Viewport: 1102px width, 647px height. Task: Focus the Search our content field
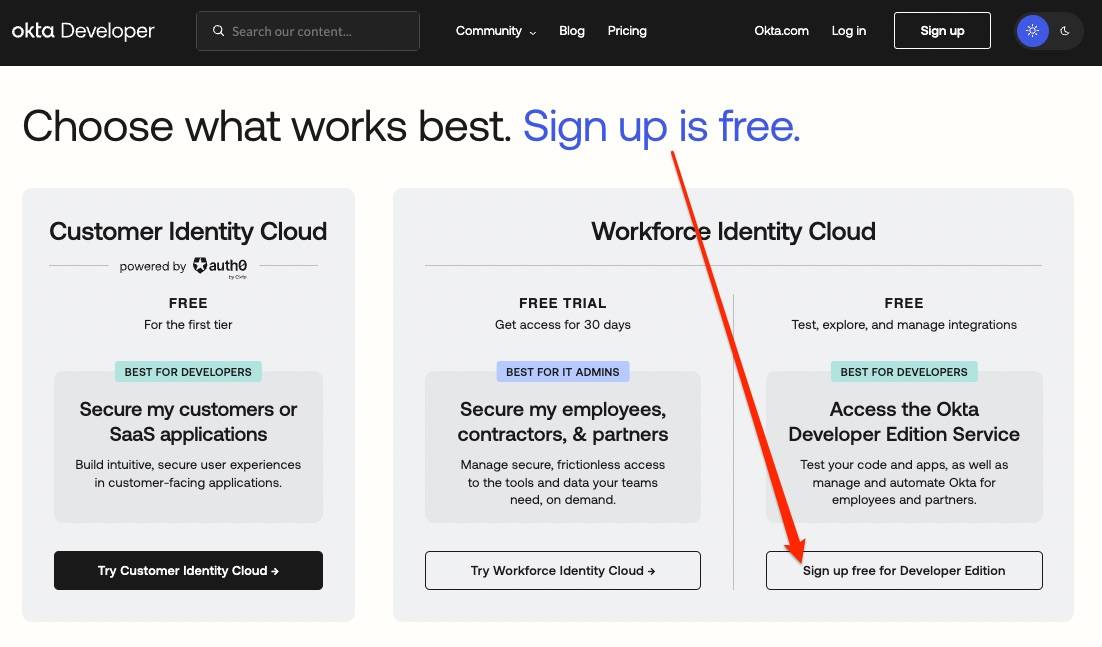point(308,31)
